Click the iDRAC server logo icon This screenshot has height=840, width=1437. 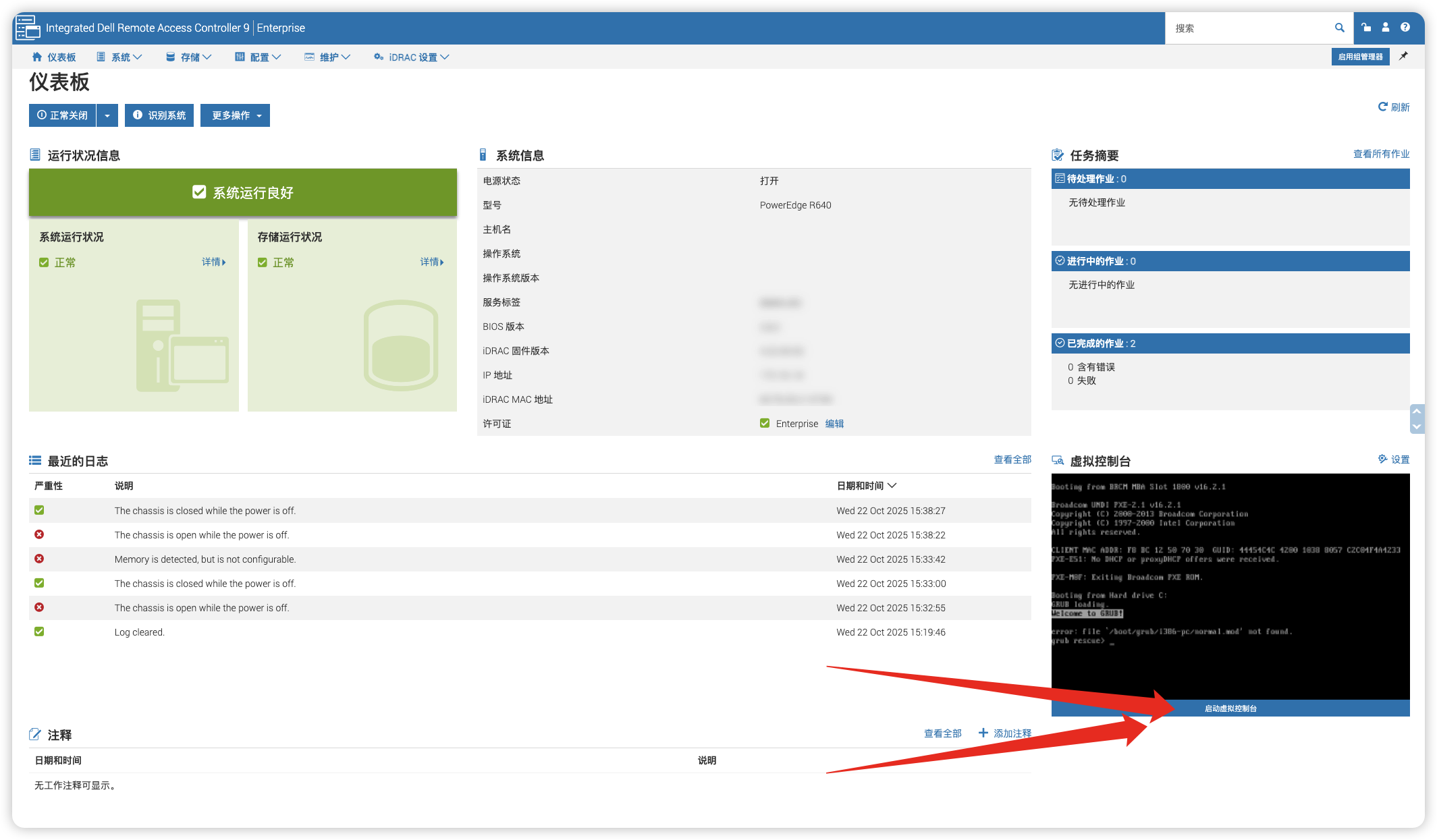point(28,28)
